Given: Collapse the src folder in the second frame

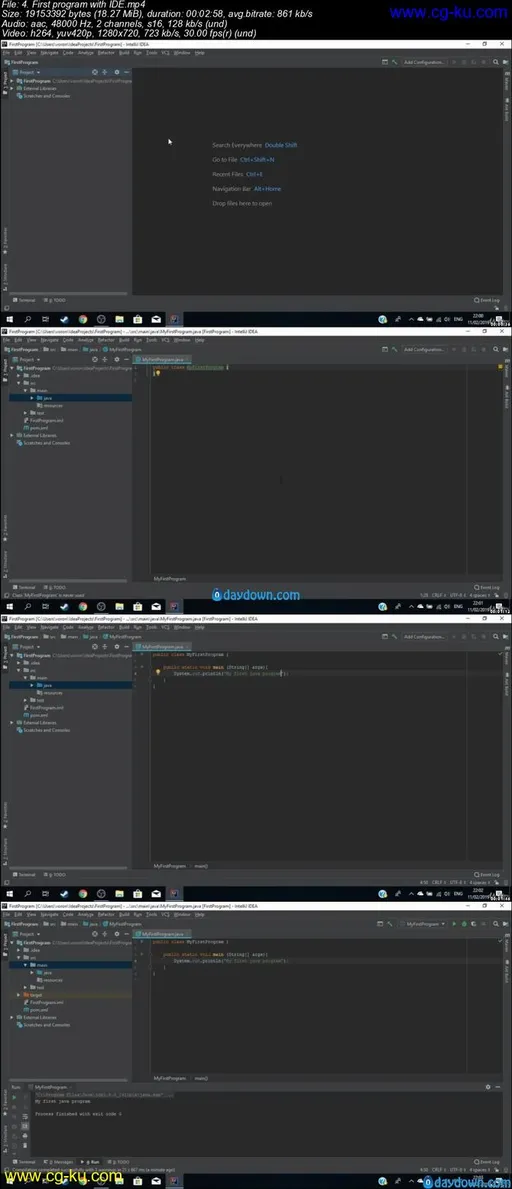Looking at the screenshot, I should coord(19,383).
